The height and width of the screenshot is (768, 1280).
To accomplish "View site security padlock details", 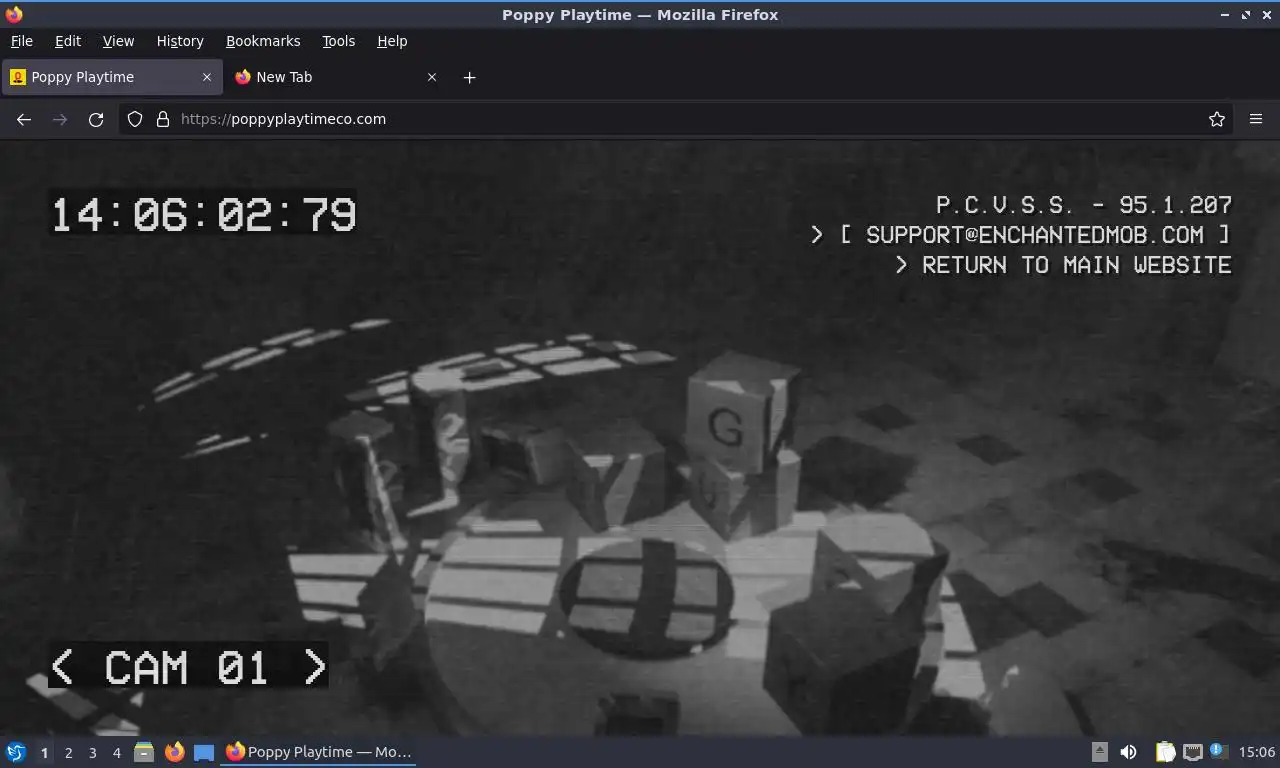I will point(163,119).
